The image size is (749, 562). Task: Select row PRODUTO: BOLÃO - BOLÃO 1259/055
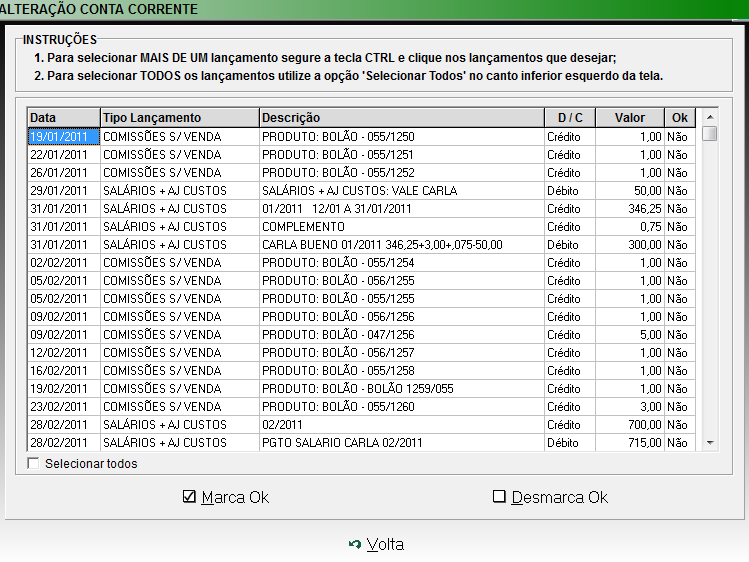(362, 389)
